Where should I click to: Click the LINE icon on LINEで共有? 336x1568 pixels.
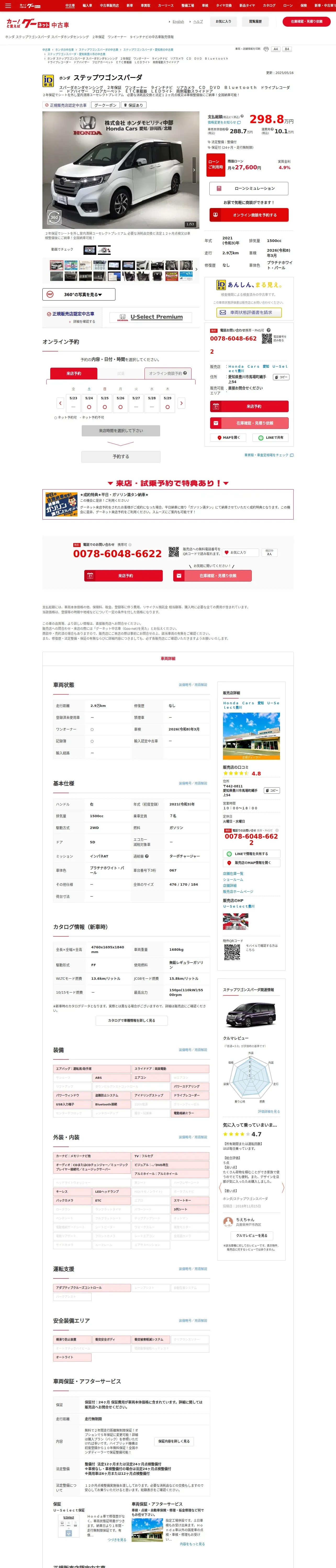[261, 438]
